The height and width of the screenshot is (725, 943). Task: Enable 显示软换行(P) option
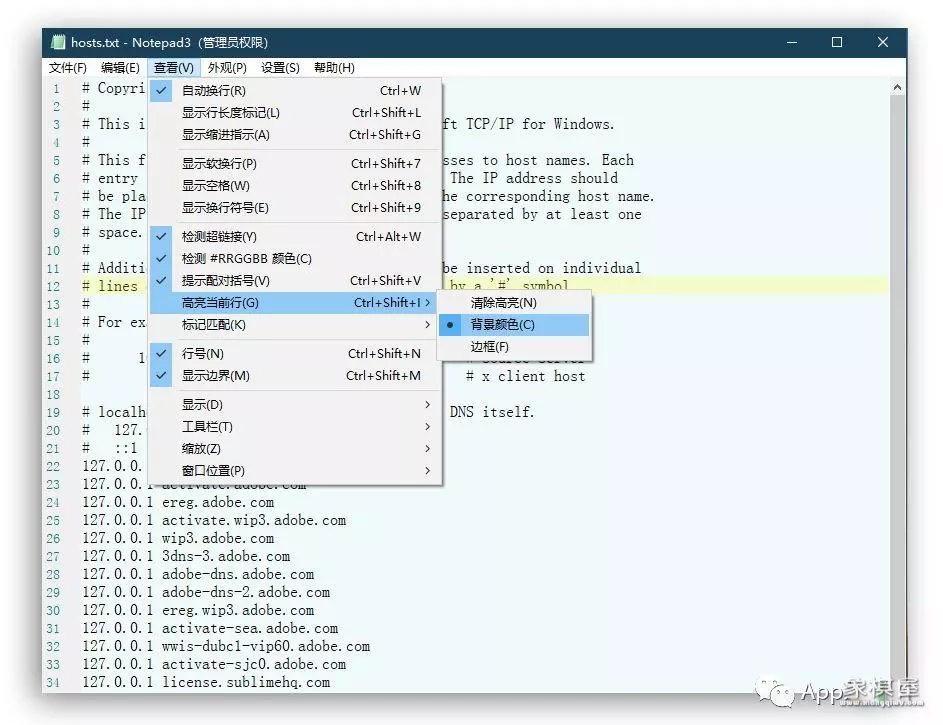[295, 164]
